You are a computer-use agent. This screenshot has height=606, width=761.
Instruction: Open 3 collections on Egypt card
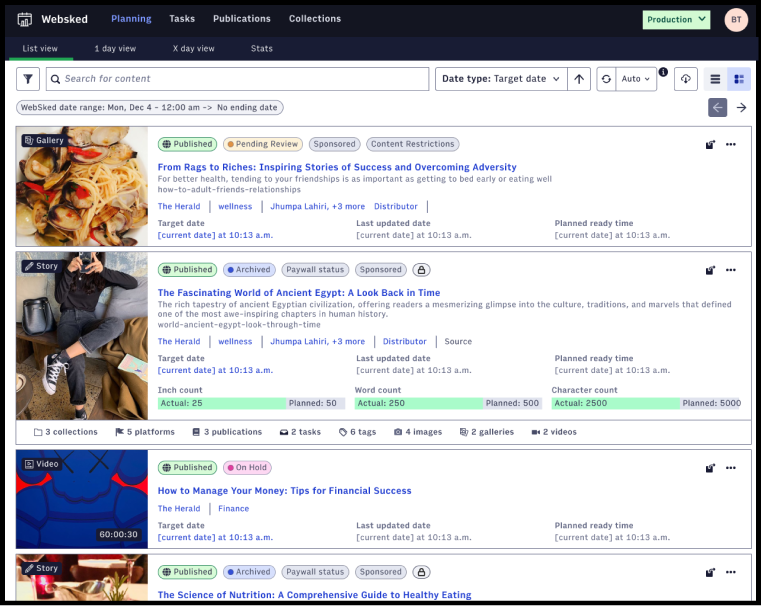click(x=66, y=432)
